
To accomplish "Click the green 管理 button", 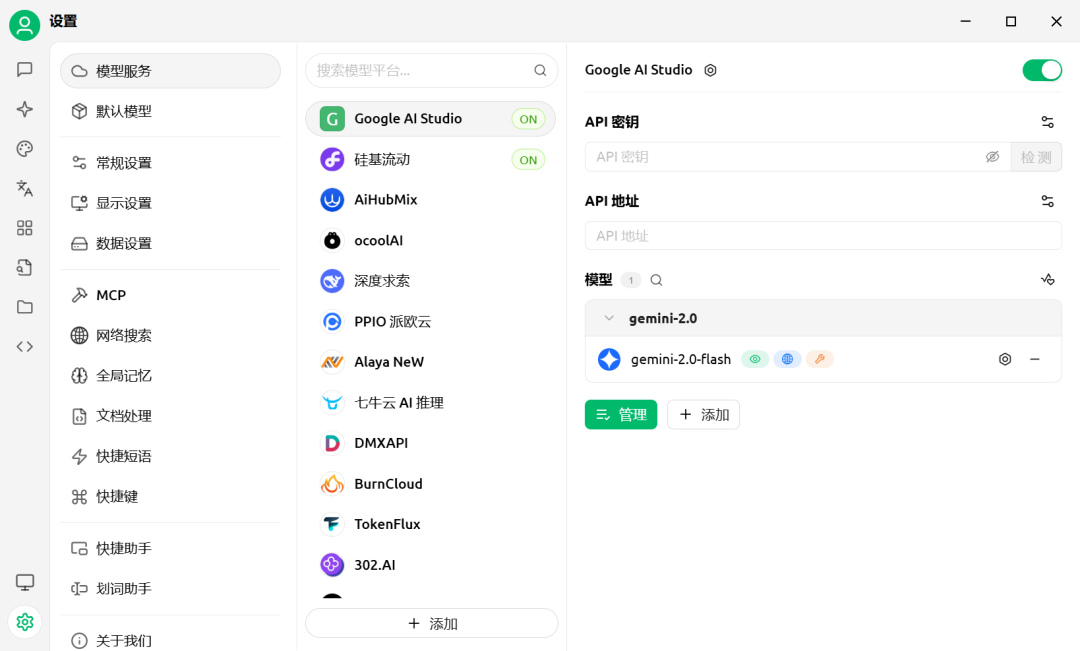I will click(x=621, y=415).
